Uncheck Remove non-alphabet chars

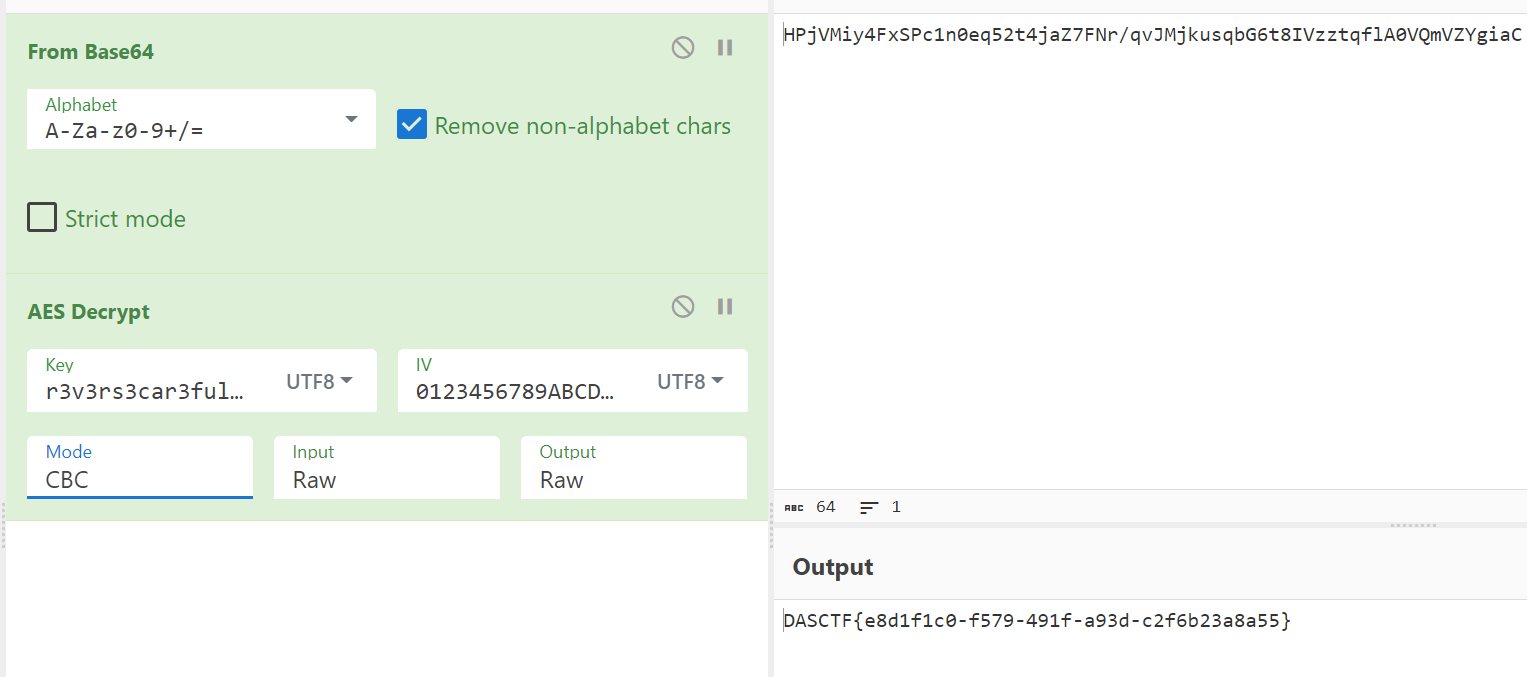(x=412, y=125)
